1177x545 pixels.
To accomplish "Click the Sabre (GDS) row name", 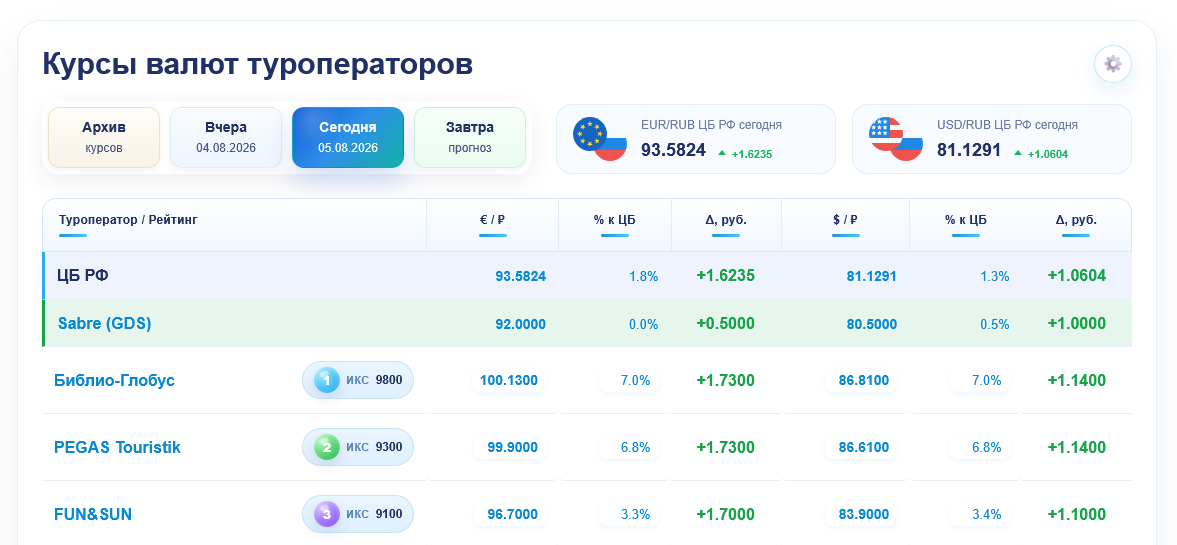I will click(104, 324).
